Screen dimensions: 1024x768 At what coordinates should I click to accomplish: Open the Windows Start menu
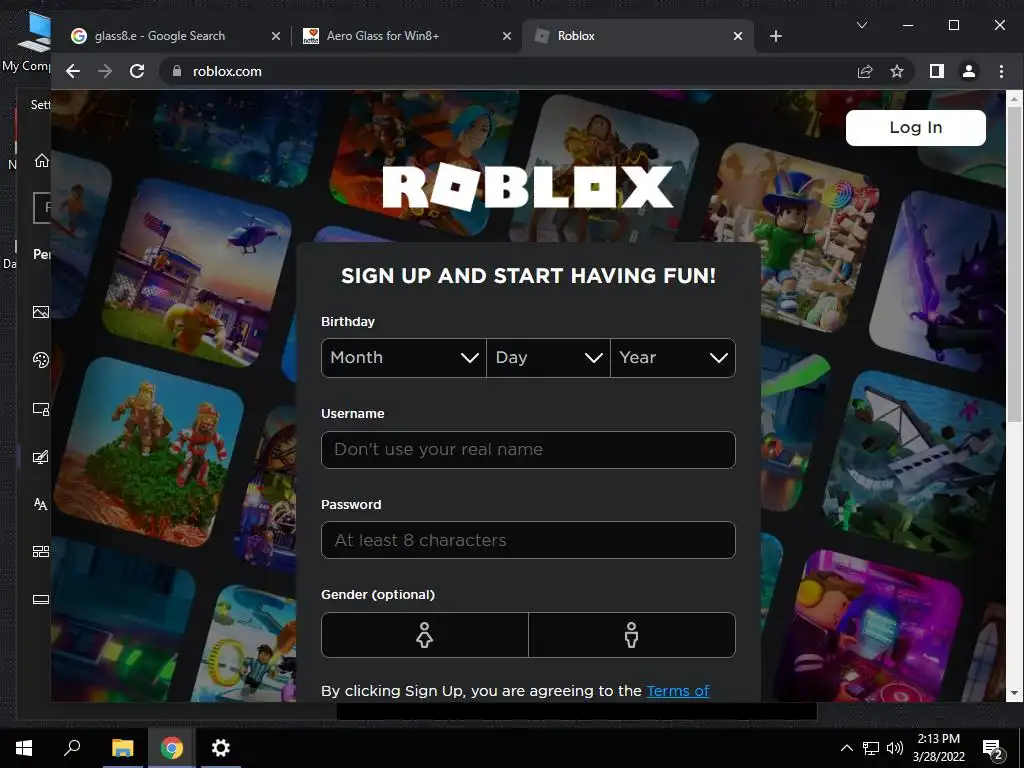pos(24,748)
